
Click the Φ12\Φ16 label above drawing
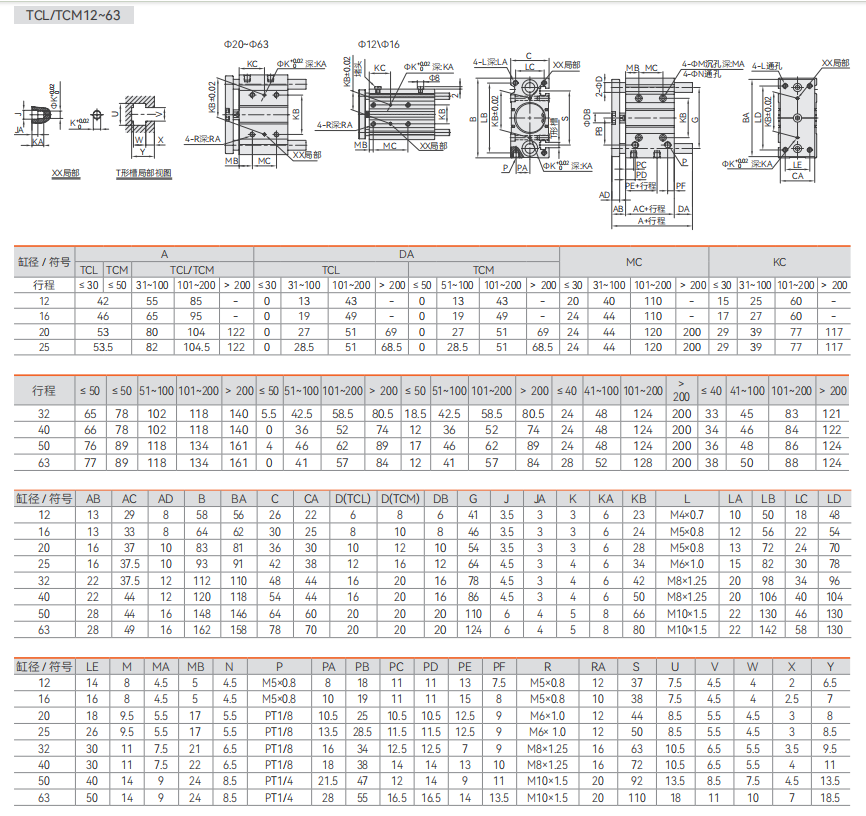point(379,45)
